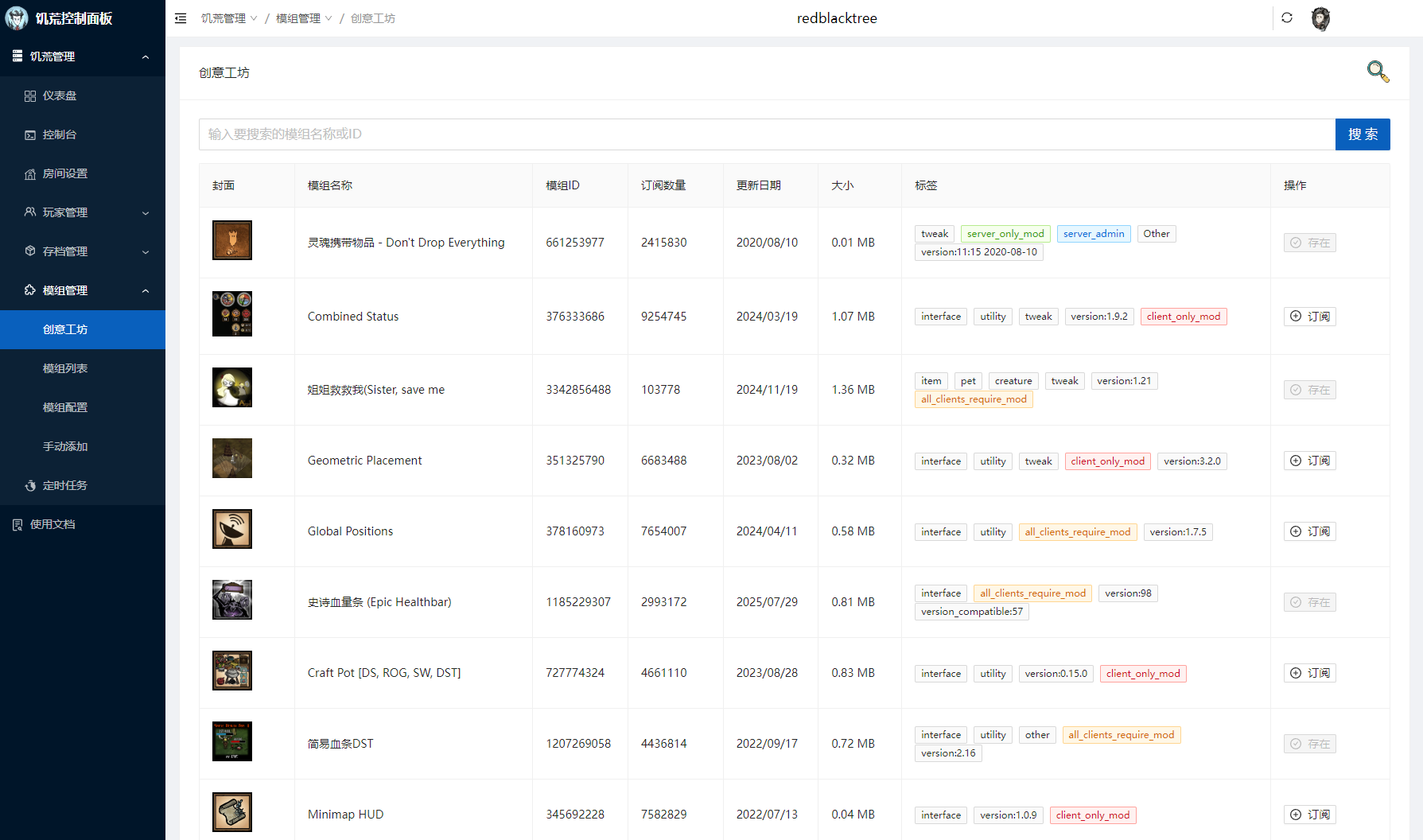Image resolution: width=1423 pixels, height=840 pixels.
Task: Expand the 玩家管理 submenu
Action: pyautogui.click(x=83, y=212)
